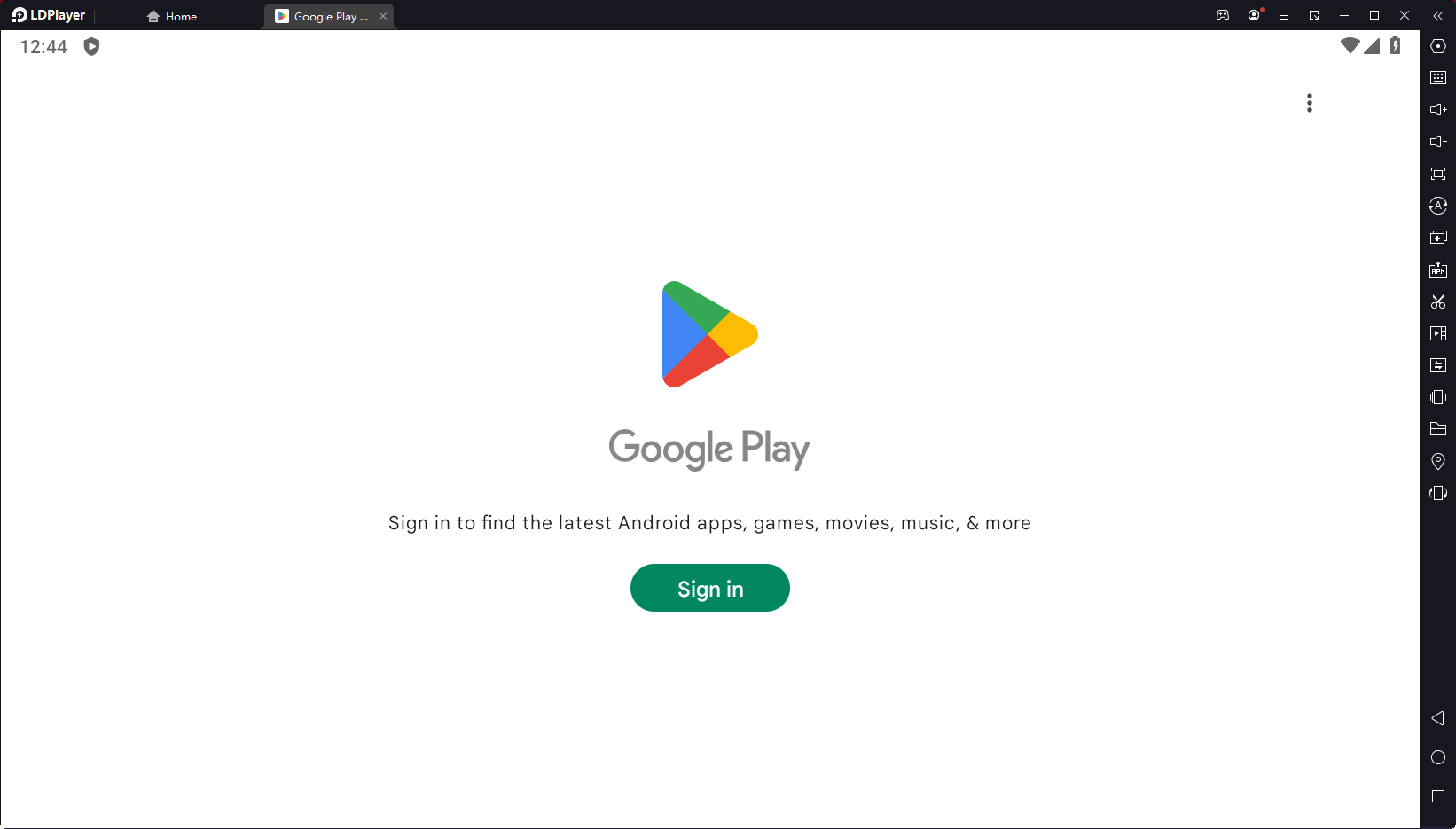The image size is (1456, 829).
Task: Close the LDPlayer window
Action: [x=1405, y=16]
